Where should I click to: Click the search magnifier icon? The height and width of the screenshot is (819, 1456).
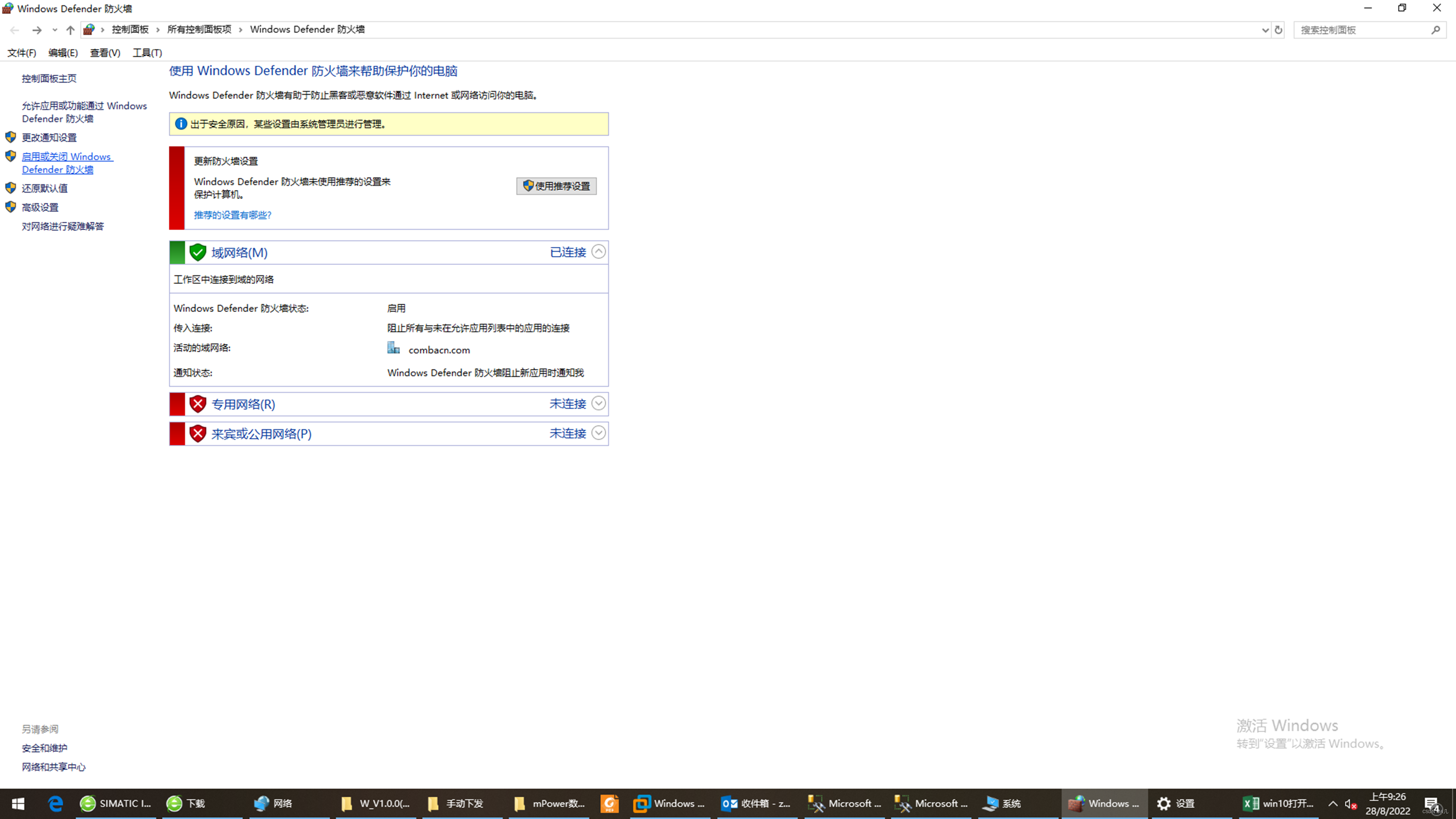coord(1436,30)
